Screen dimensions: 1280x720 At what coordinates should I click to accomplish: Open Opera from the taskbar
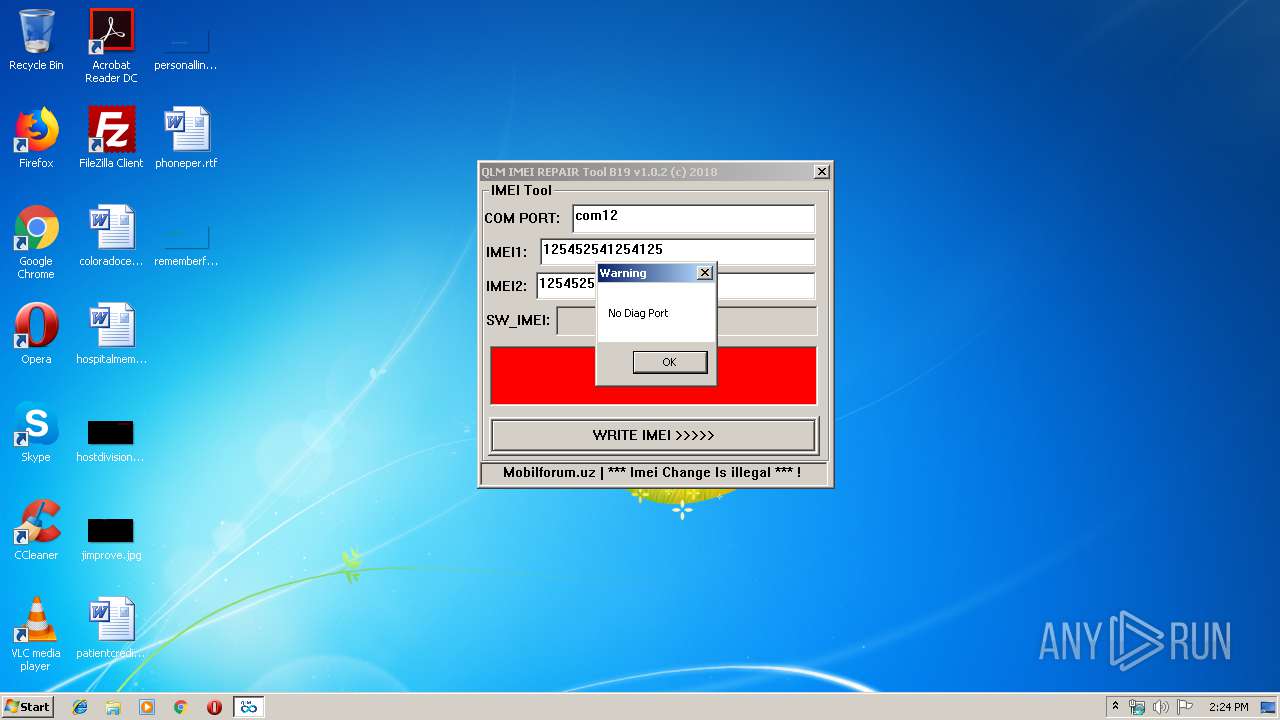(214, 707)
